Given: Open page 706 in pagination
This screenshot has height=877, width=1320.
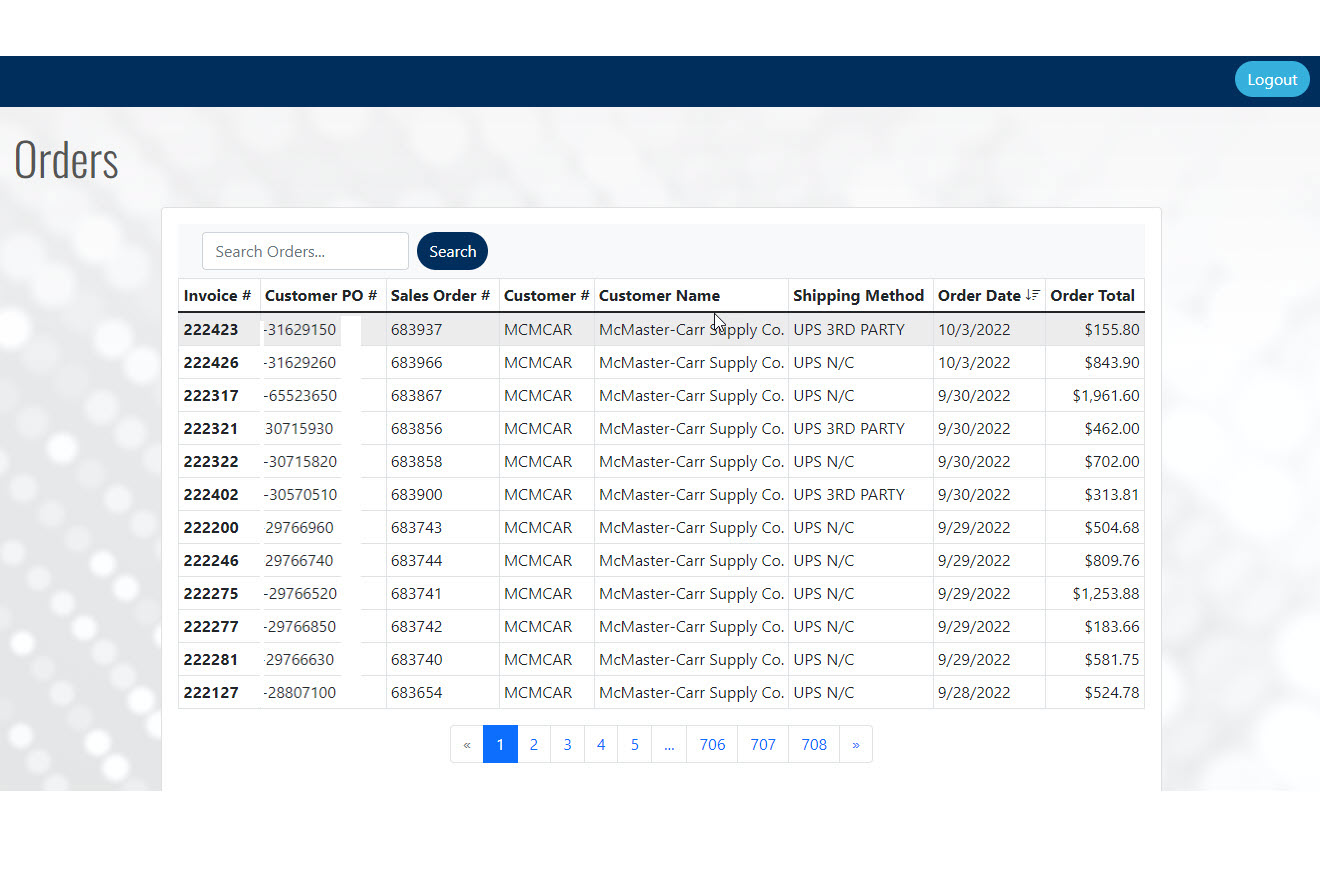Looking at the screenshot, I should tap(712, 744).
